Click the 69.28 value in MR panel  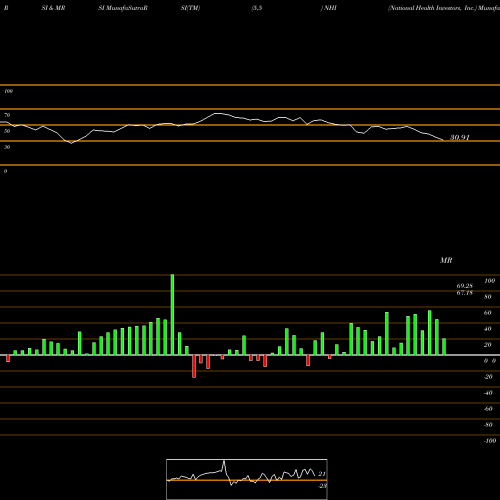(x=465, y=286)
